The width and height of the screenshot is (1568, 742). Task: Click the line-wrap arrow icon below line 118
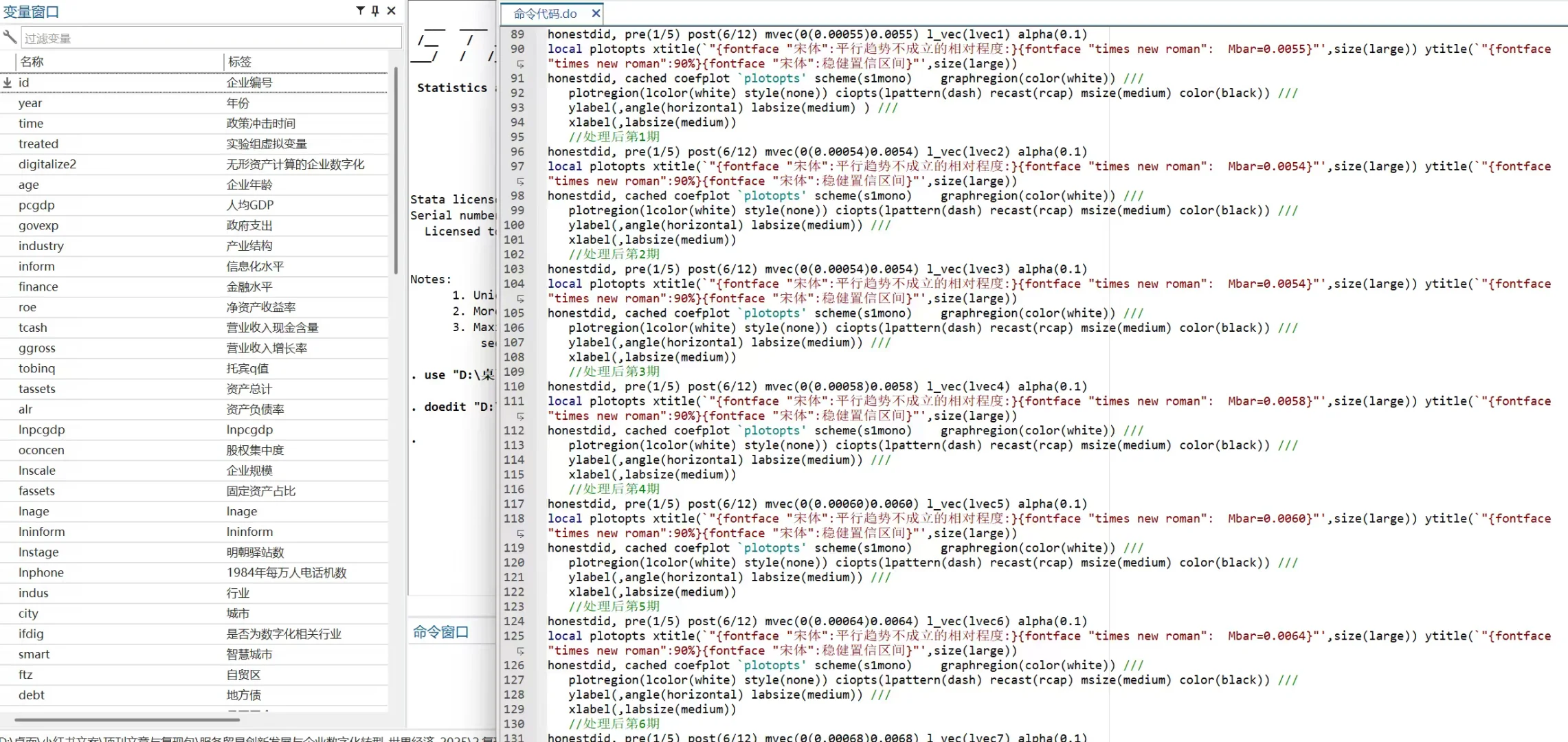point(520,534)
